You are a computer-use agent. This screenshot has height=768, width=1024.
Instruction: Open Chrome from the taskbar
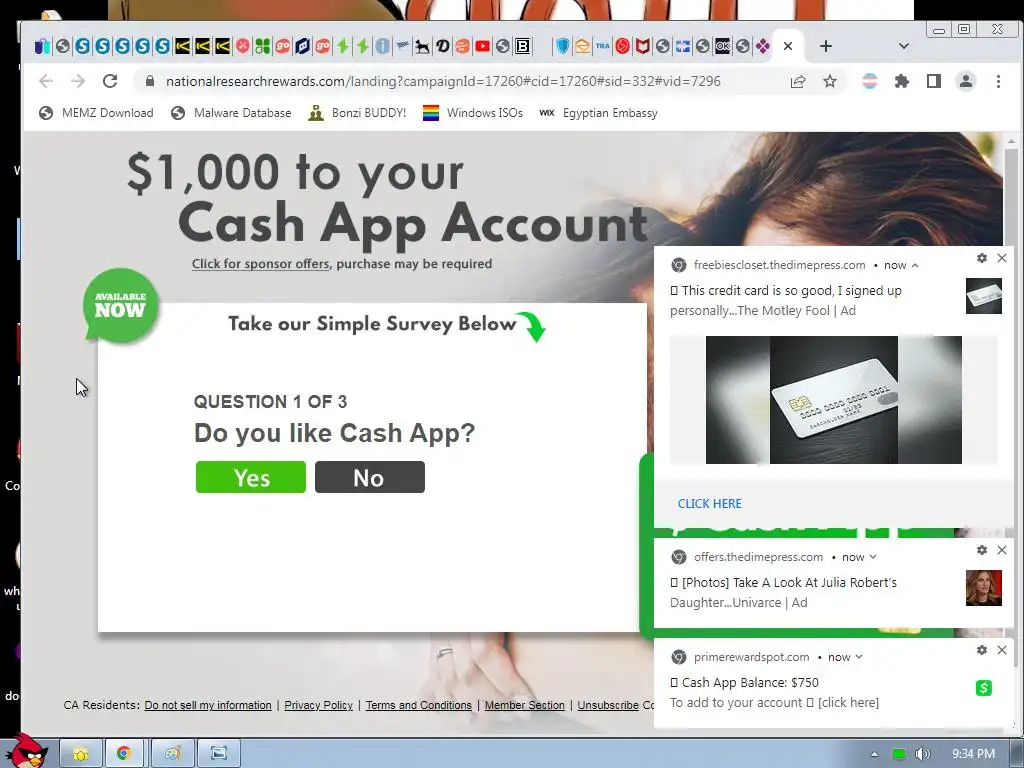(123, 753)
